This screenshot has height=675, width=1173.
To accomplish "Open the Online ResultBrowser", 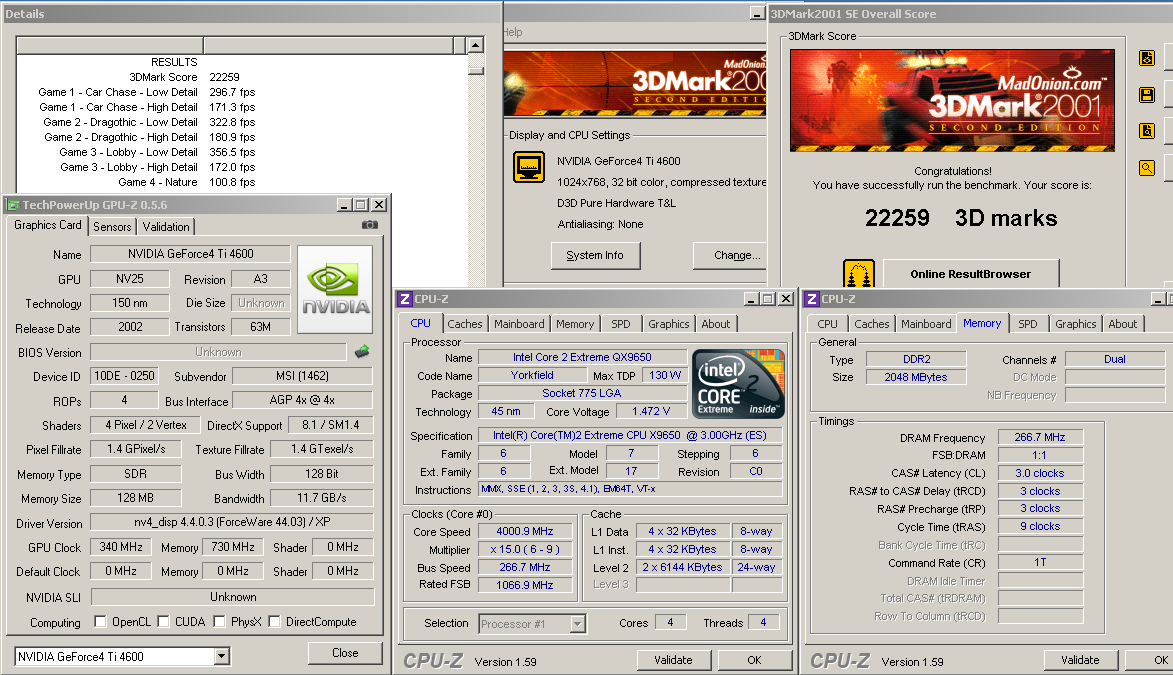I will (970, 274).
